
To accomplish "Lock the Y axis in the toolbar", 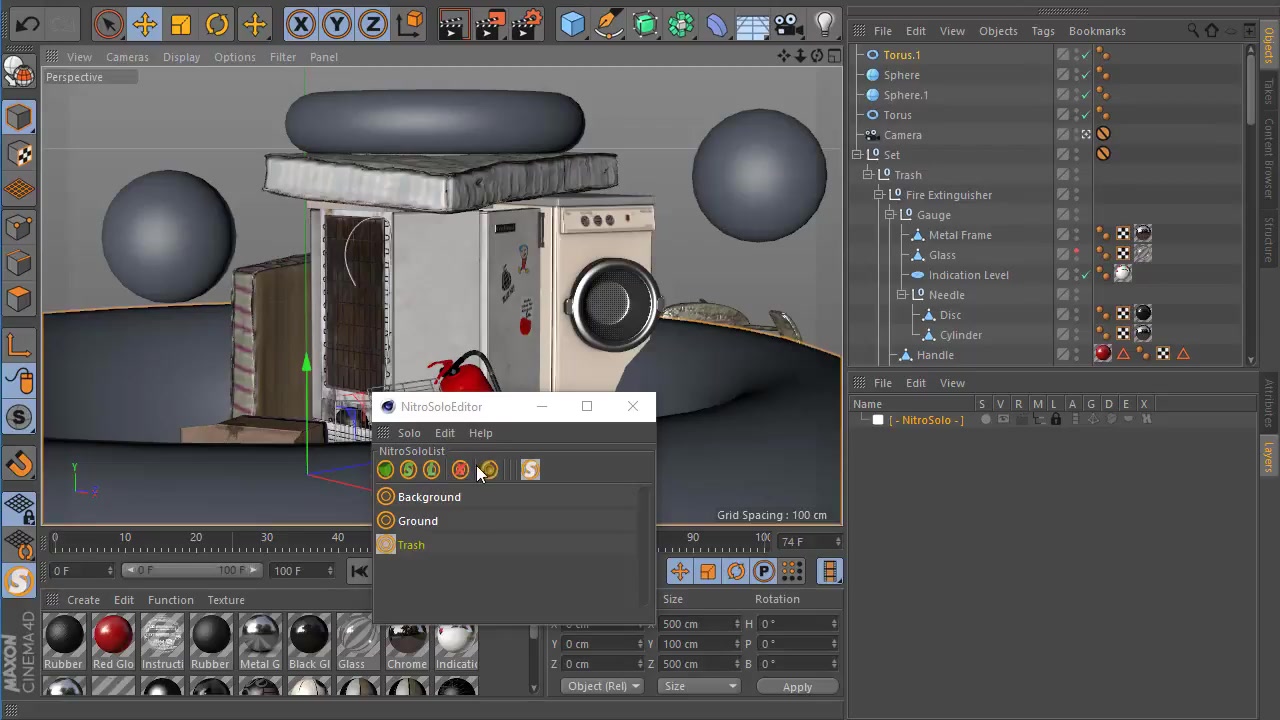I will tap(337, 24).
